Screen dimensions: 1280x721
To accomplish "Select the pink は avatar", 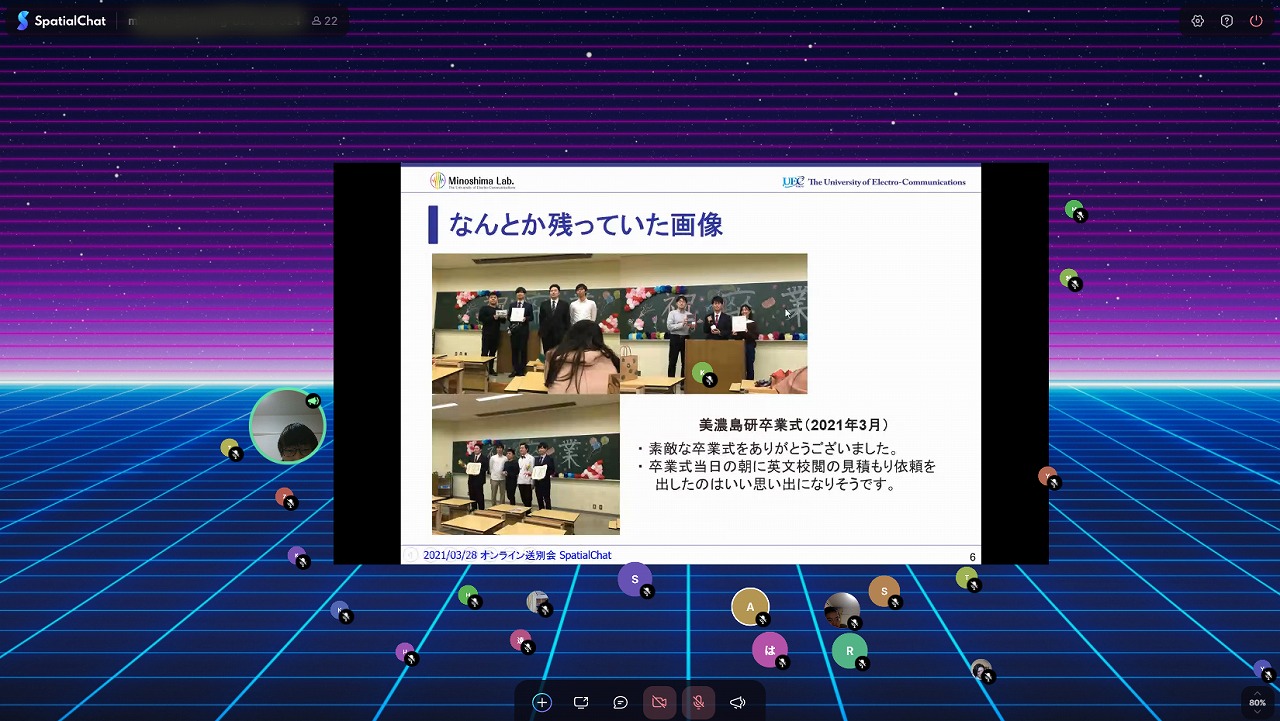I will 770,650.
